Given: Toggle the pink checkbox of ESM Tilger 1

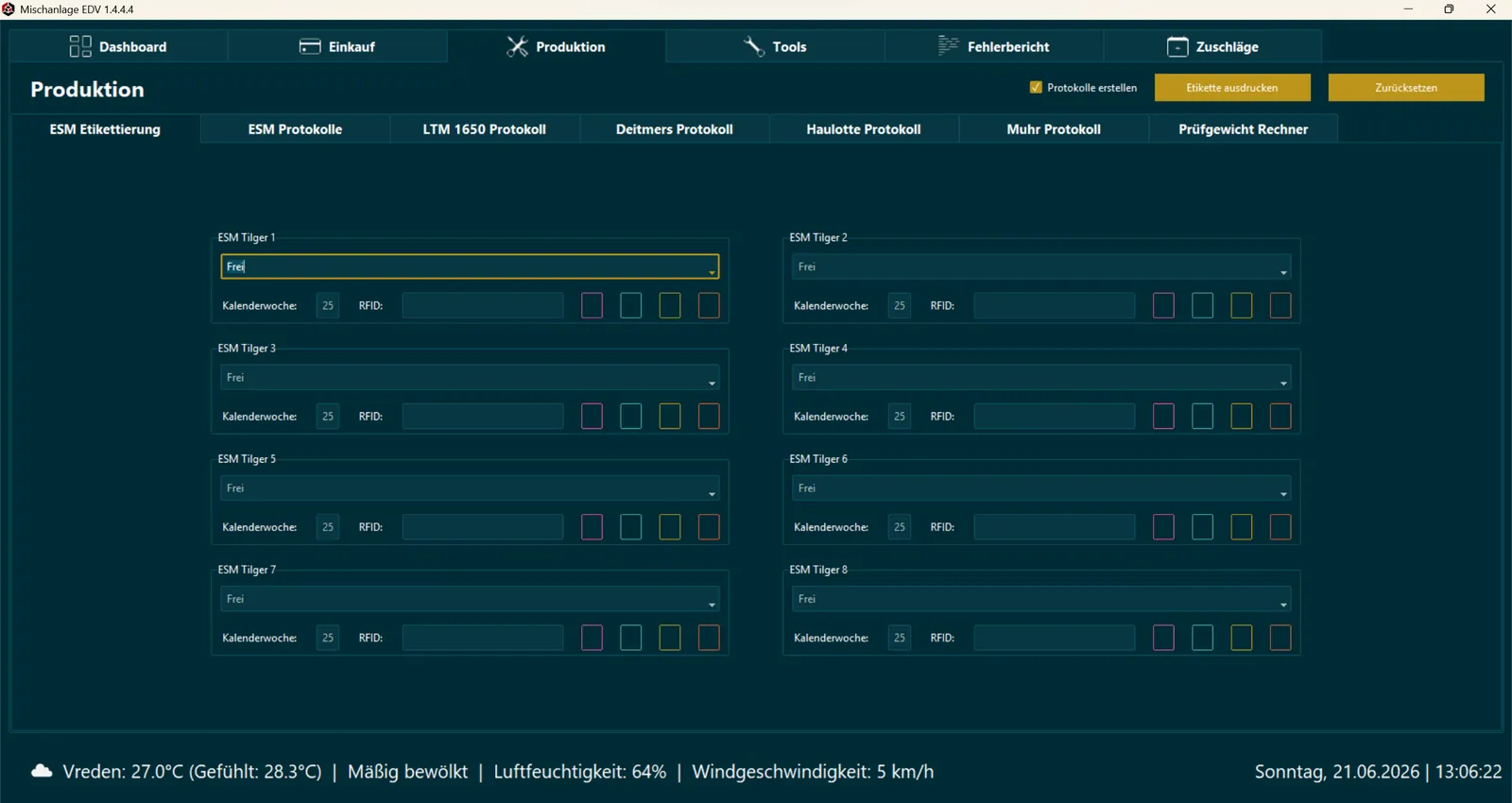Looking at the screenshot, I should pos(593,305).
